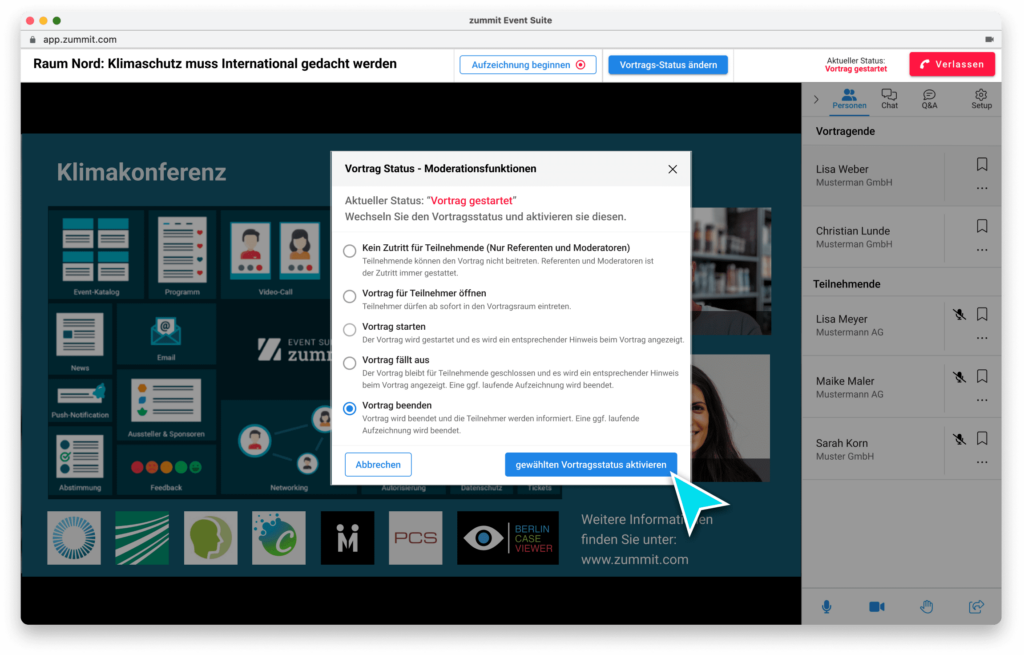Bookmark Sarah Korn with bookmark icon
The image size is (1024, 655).
click(982, 438)
